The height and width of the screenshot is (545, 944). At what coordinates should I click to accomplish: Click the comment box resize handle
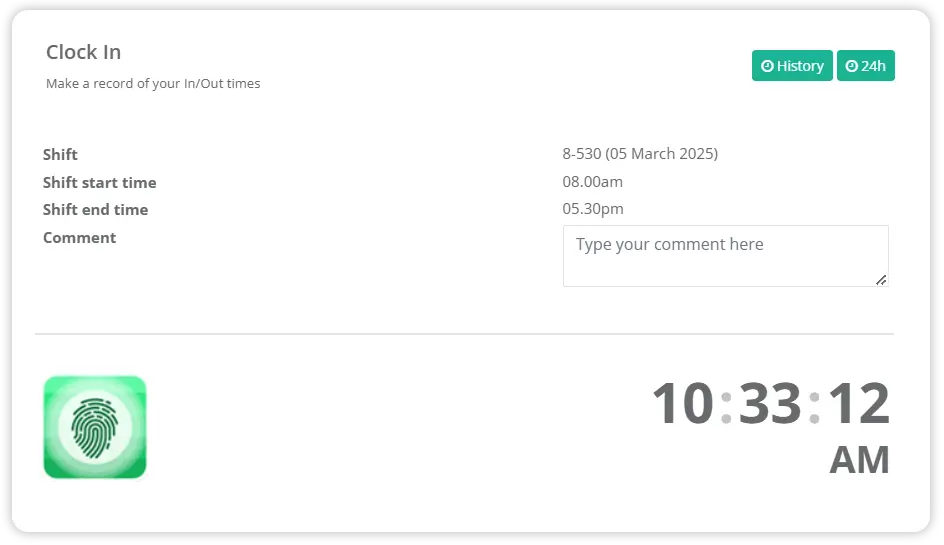(881, 280)
